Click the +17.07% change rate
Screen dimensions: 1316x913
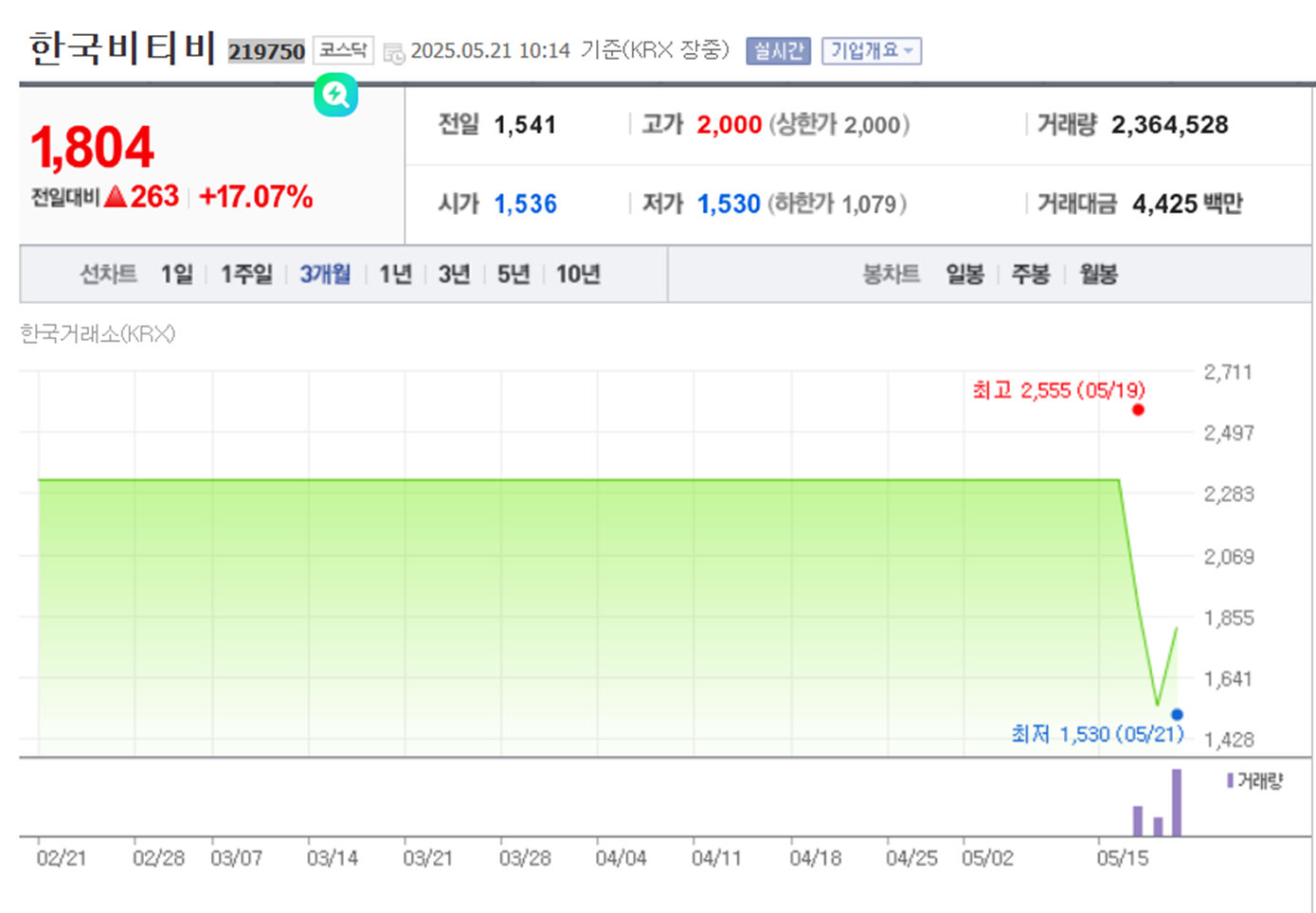pos(256,197)
